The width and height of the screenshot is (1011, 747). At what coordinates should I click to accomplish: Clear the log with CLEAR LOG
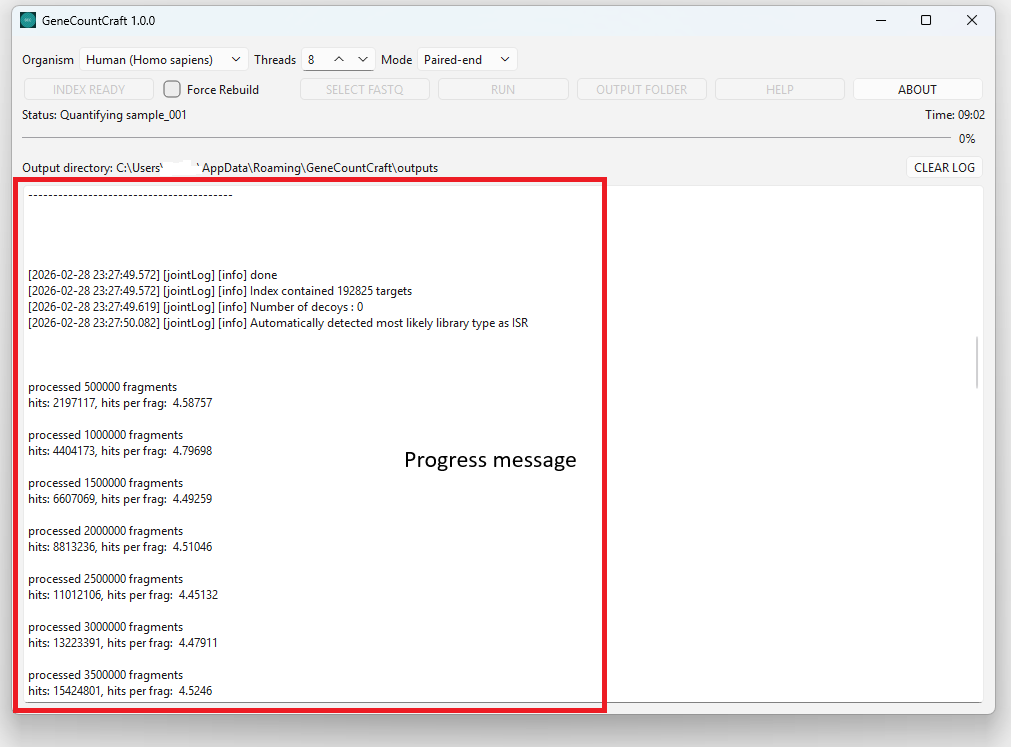944,167
